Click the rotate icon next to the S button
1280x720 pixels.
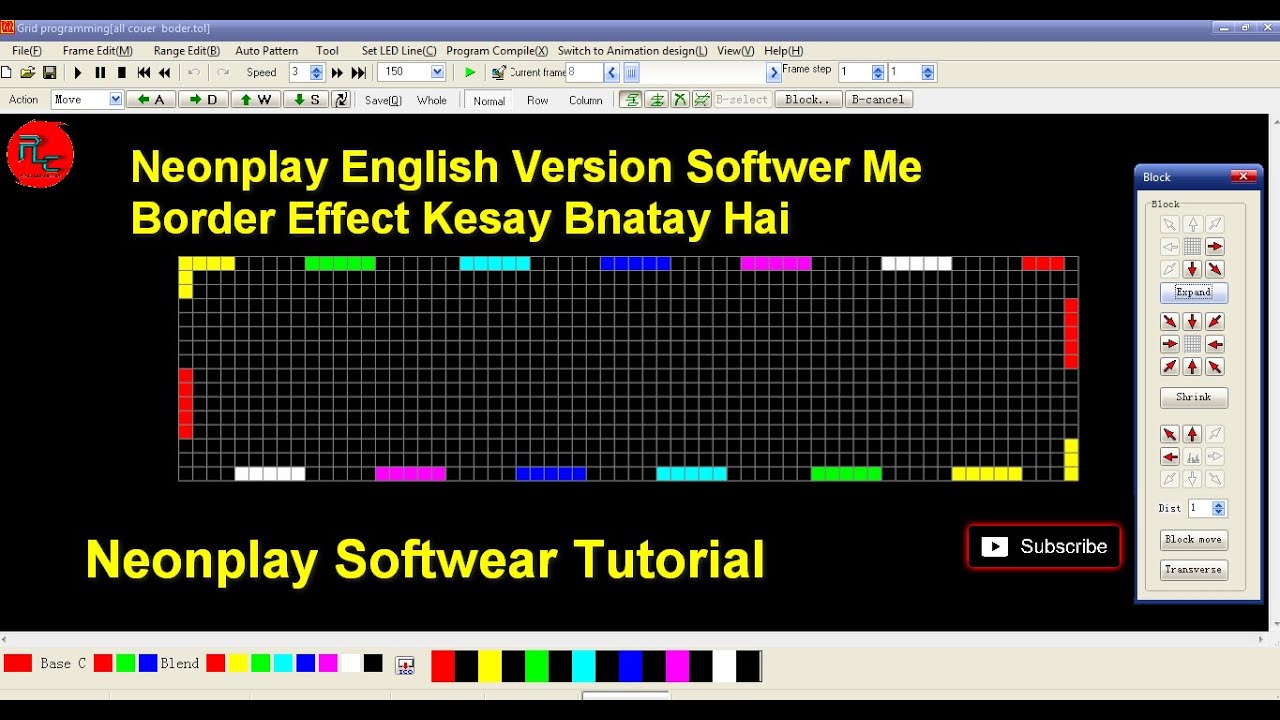(x=341, y=99)
